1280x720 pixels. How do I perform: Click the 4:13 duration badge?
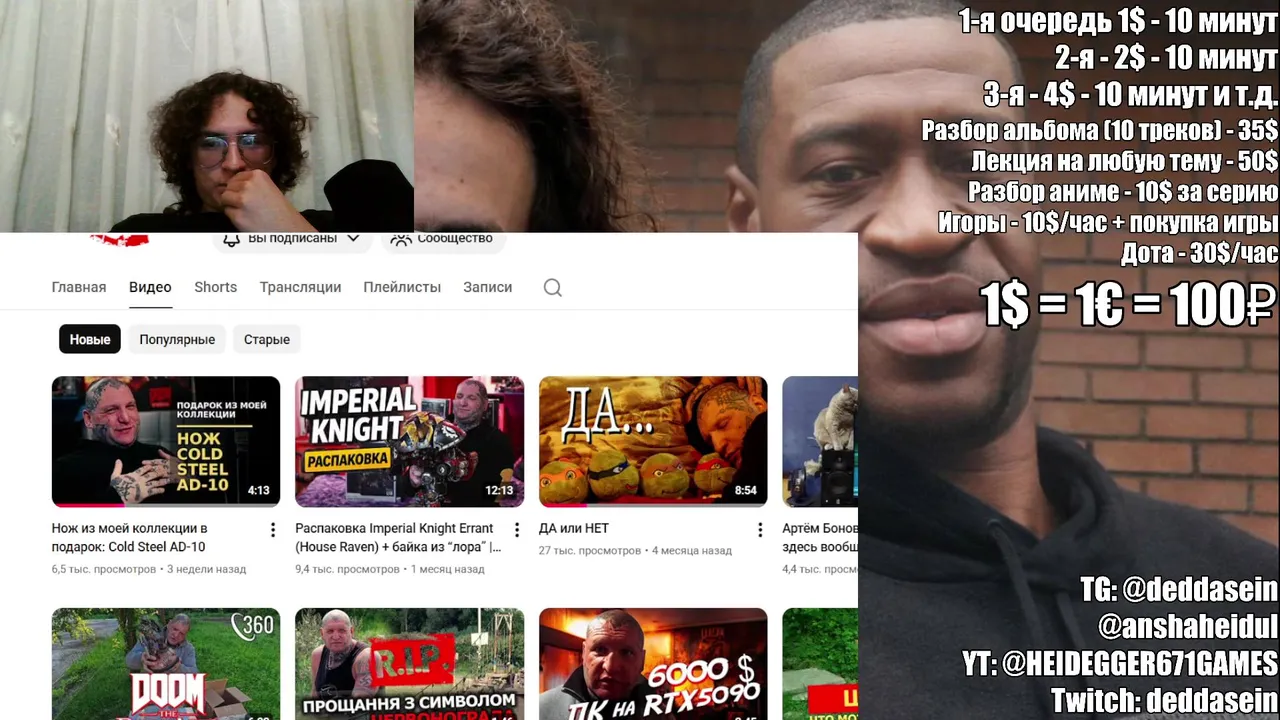(259, 491)
